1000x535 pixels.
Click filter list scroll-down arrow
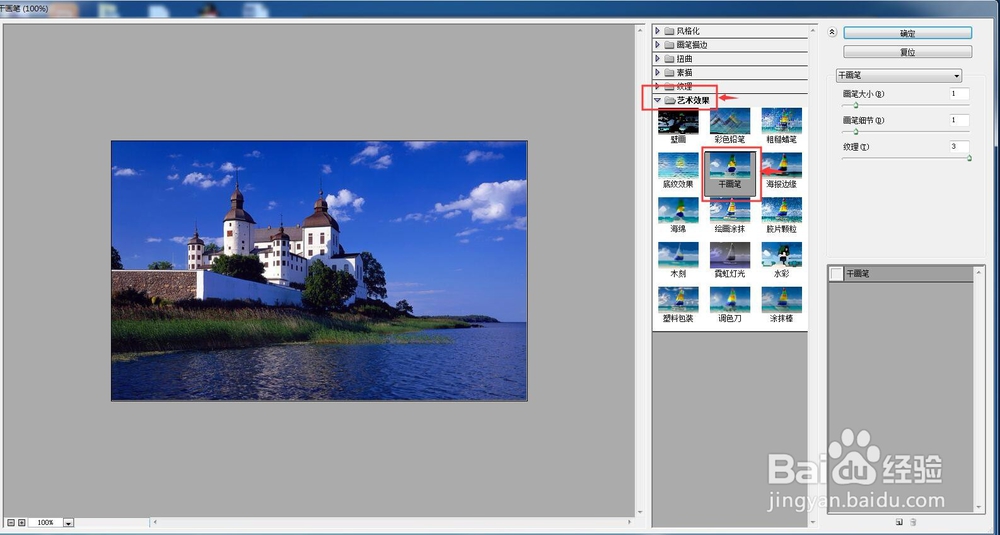[813, 522]
